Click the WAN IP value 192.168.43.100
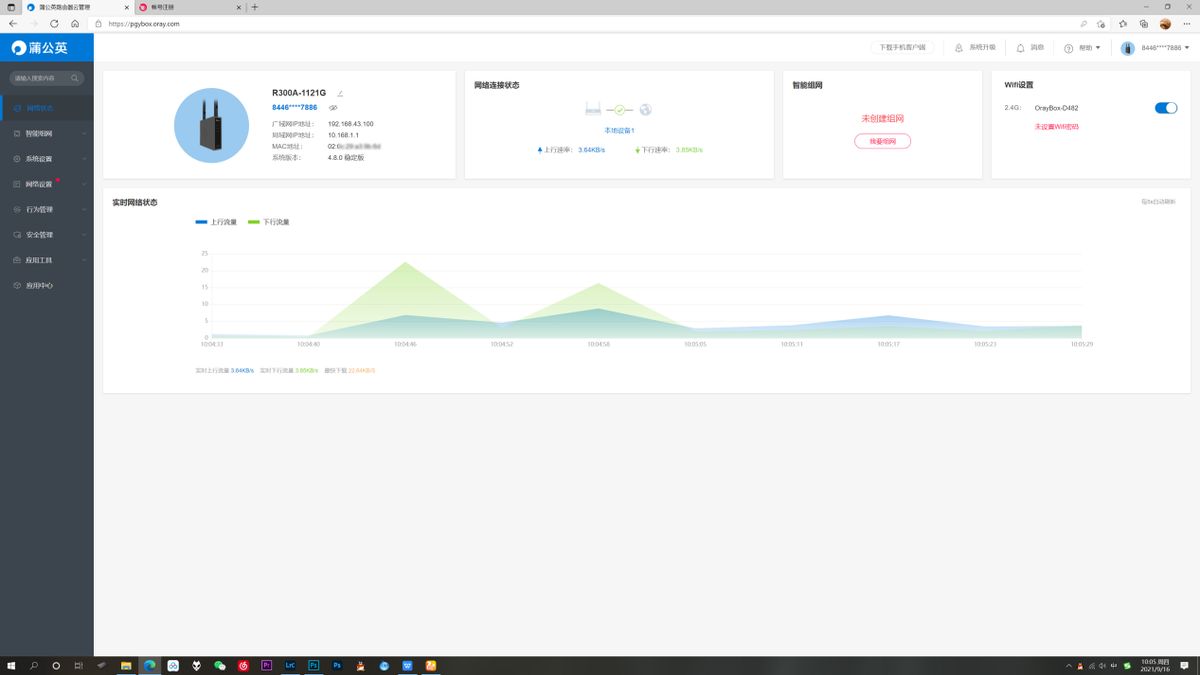1200x675 pixels. (350, 123)
